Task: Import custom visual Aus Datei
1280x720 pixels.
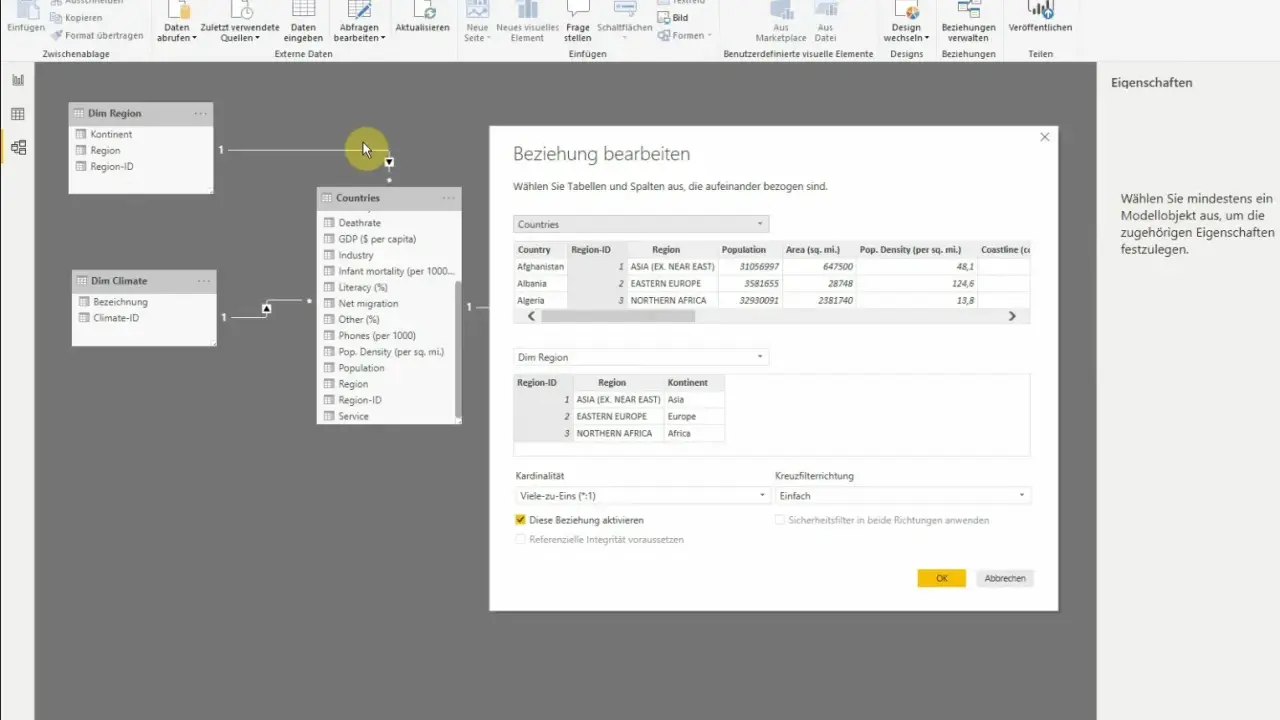Action: point(825,22)
